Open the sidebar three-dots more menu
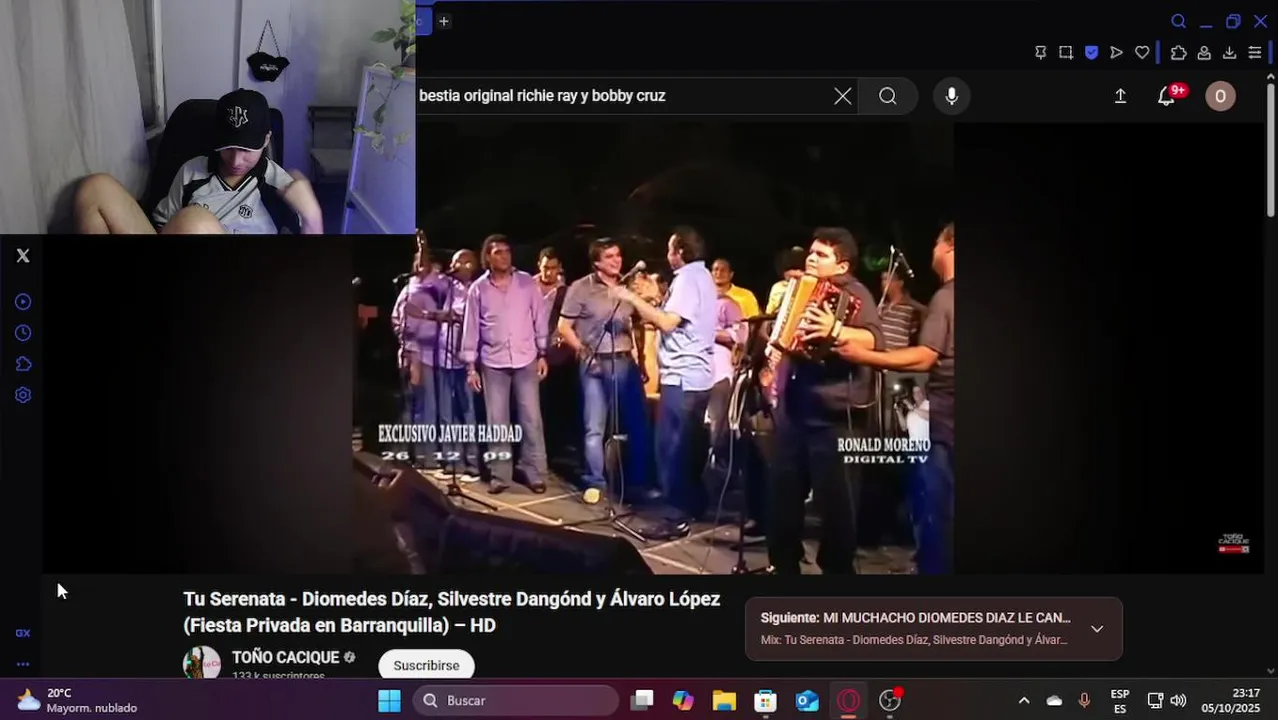This screenshot has height=720, width=1278. [23, 664]
